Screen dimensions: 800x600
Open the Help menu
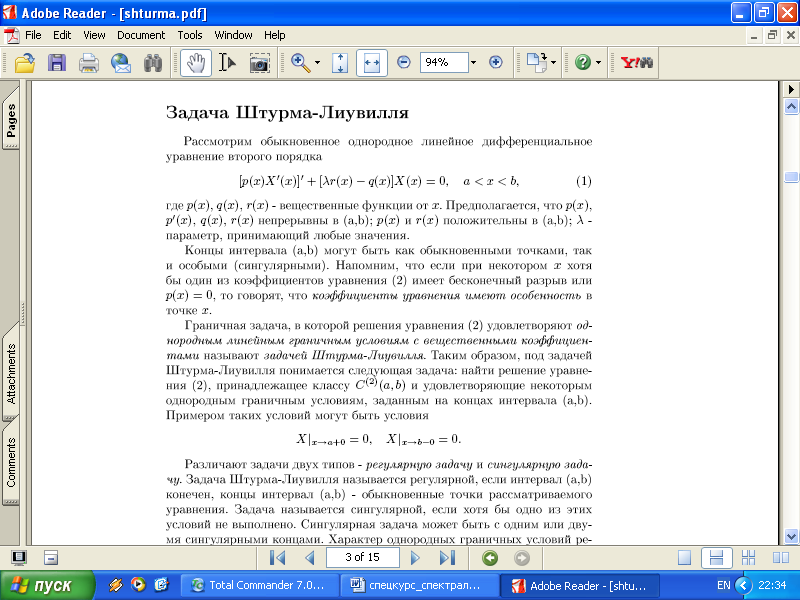click(x=274, y=35)
